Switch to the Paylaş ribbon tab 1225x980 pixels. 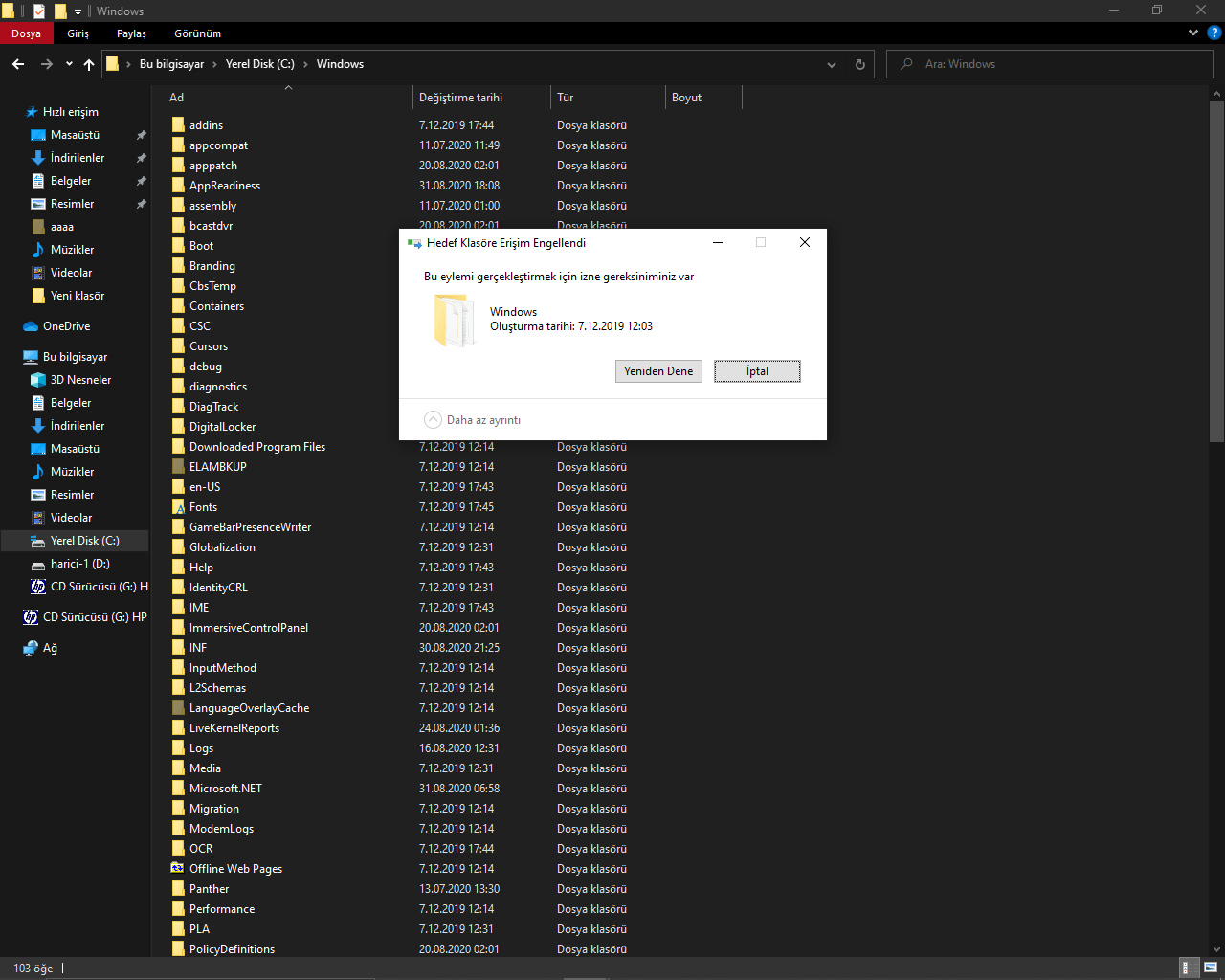point(132,33)
